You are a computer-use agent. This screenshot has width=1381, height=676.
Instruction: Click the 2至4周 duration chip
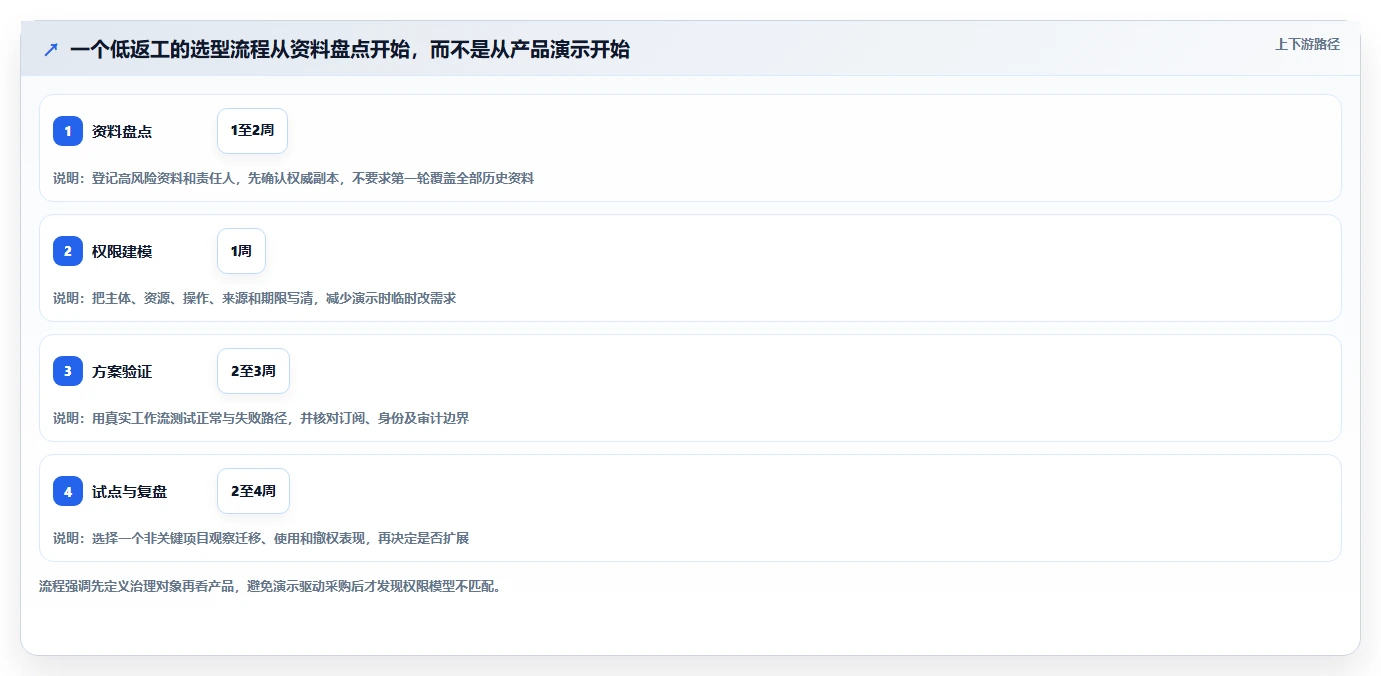click(253, 491)
